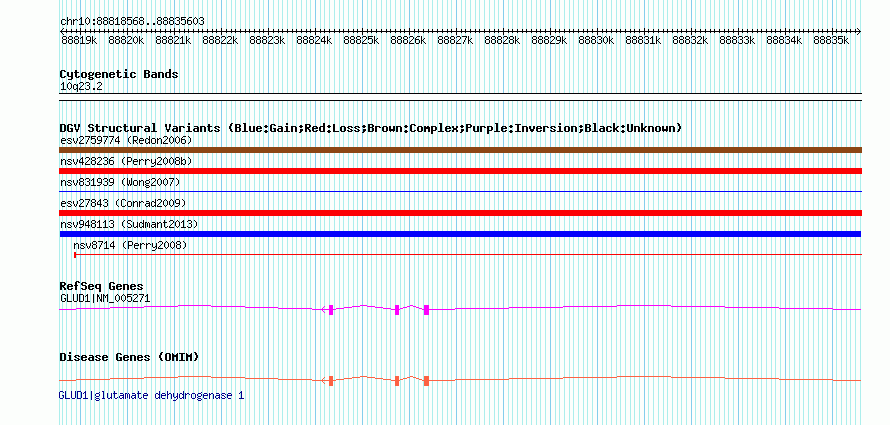Click the DGV Structural Variants track title

[x=371, y=128]
